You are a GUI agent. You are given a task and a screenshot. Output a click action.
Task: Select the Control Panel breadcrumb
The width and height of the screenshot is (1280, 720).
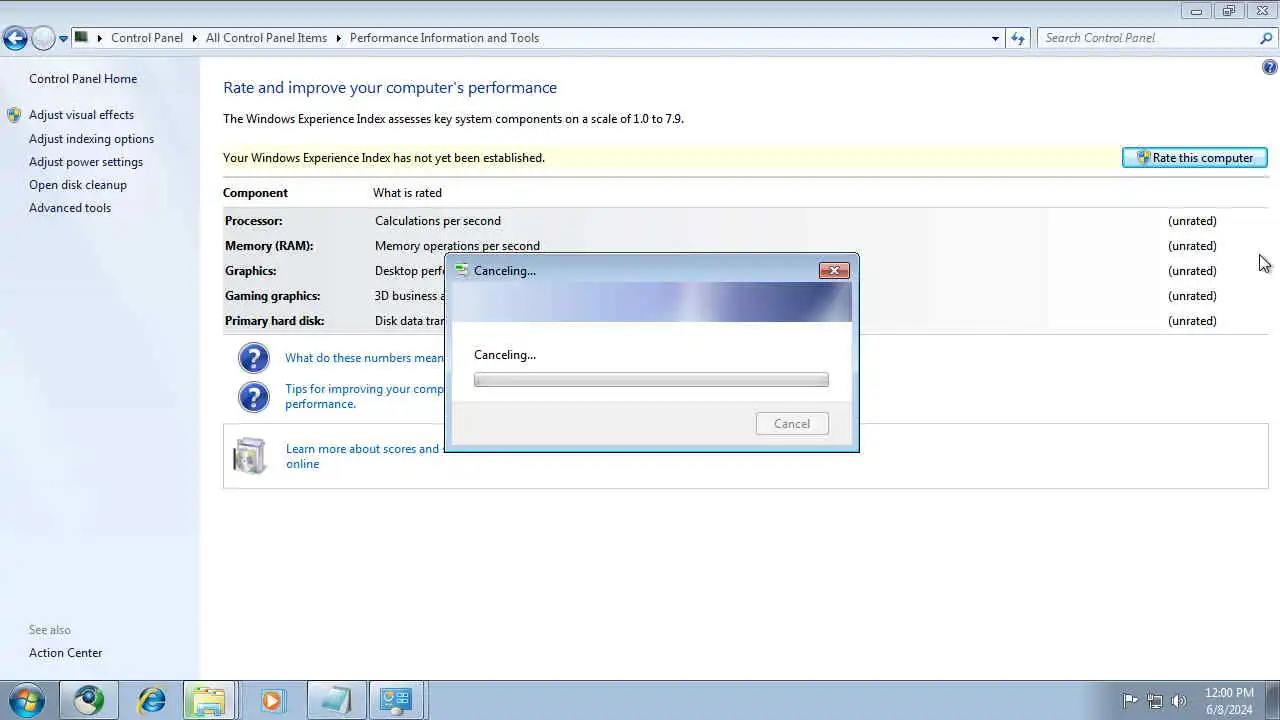pos(147,38)
